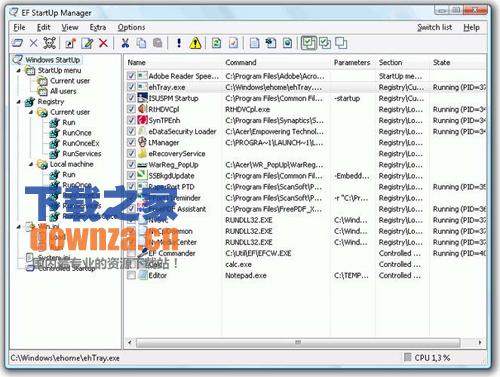Image resolution: width=500 pixels, height=377 pixels.
Task: Click the plain document toolbar icon
Action: tap(254, 43)
